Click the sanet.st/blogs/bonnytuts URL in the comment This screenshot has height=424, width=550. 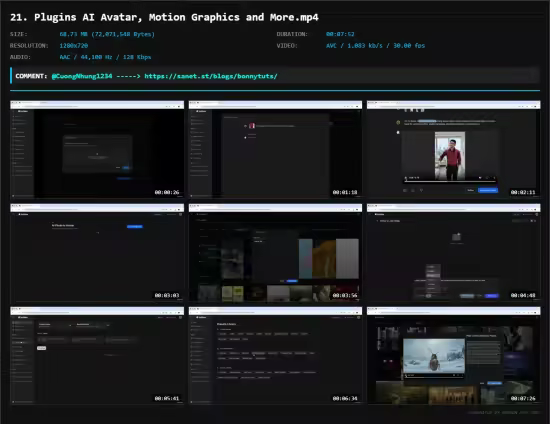tap(211, 76)
